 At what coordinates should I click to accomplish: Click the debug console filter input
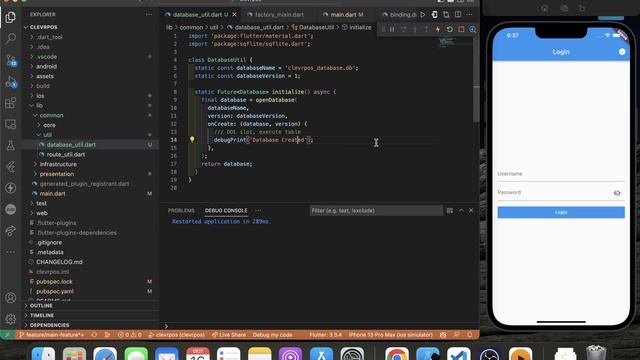376,211
